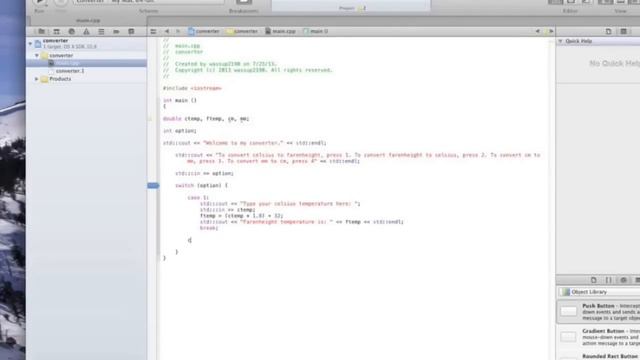Viewport: 640px width, 360px height.
Task: Show the File Template library
Action: [x=593, y=280]
